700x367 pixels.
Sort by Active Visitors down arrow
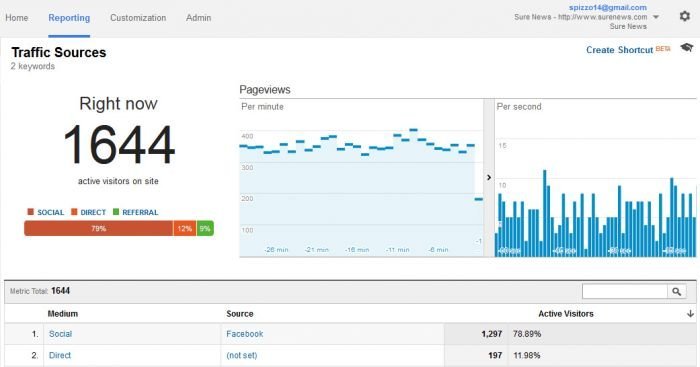[x=690, y=314]
